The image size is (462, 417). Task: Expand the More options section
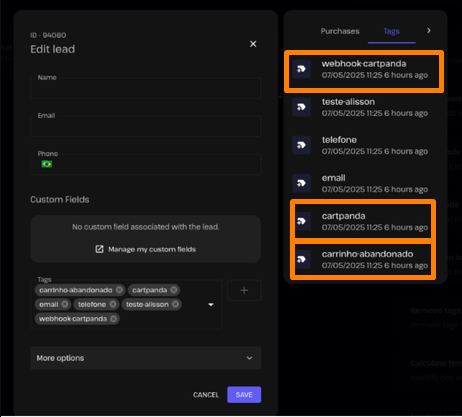pyautogui.click(x=146, y=358)
